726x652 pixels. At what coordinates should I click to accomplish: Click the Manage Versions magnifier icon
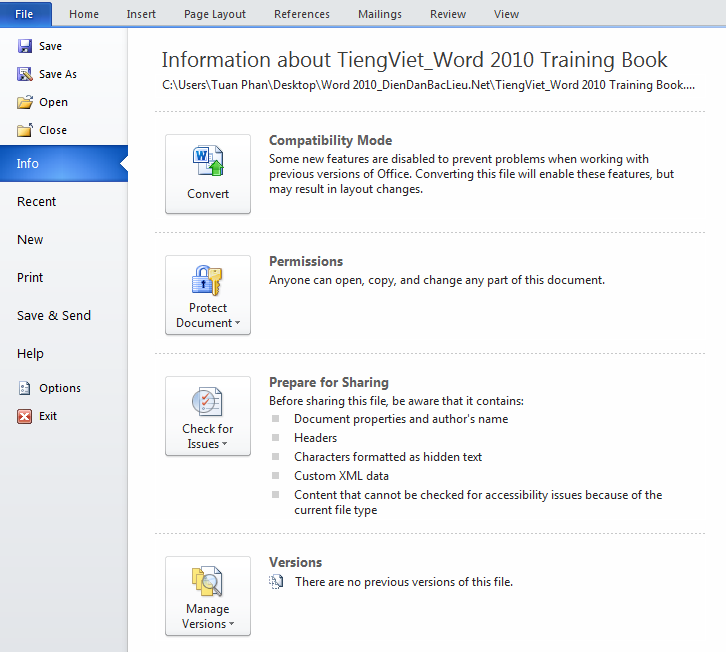(x=207, y=581)
